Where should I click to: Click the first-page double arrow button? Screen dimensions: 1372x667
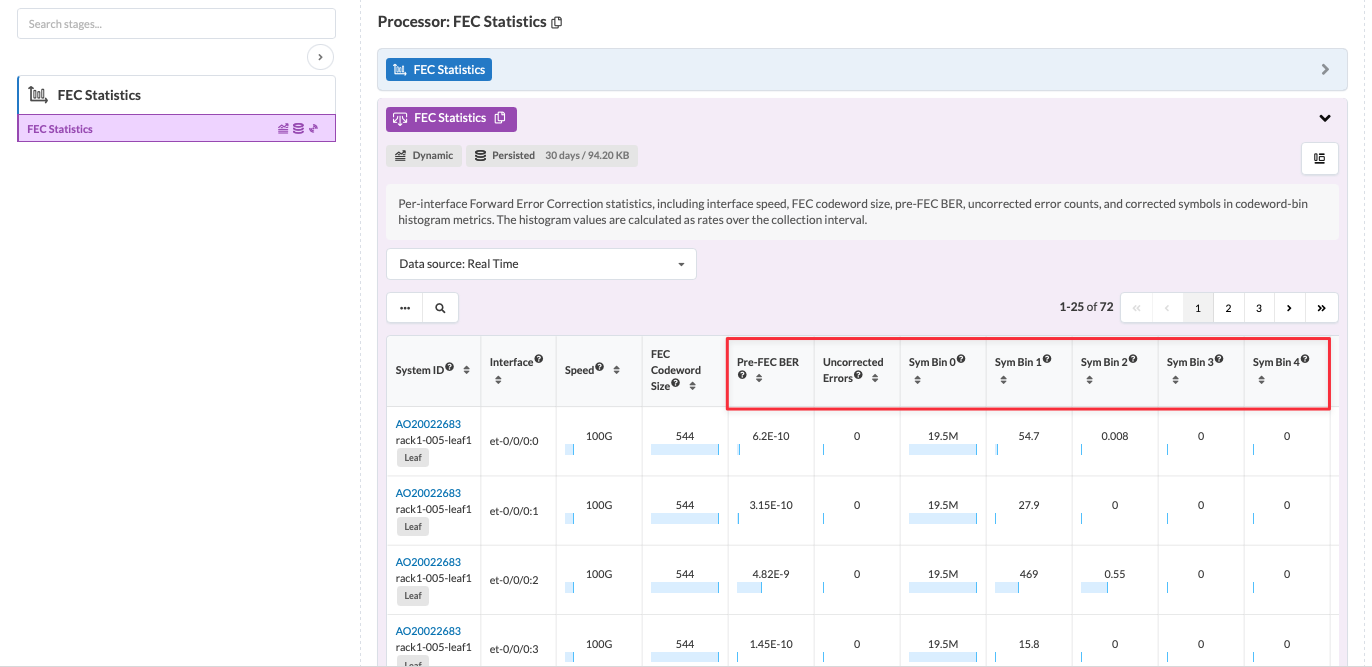(x=1137, y=308)
